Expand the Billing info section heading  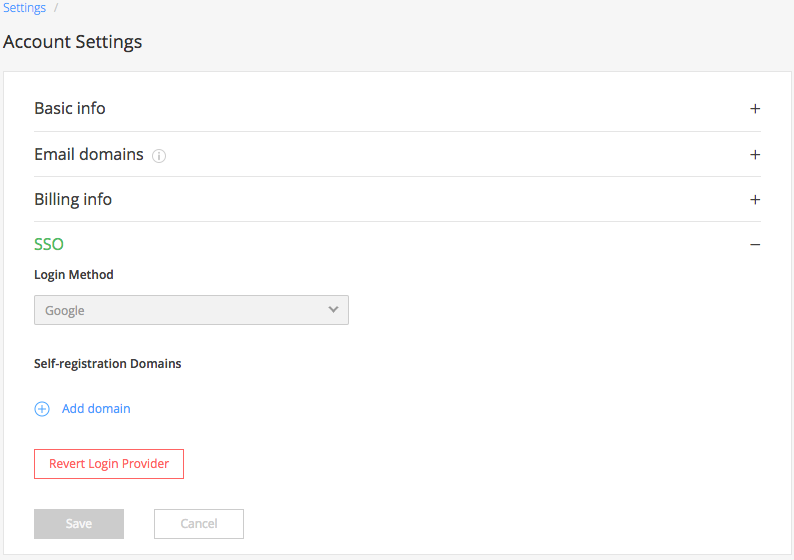(x=73, y=199)
